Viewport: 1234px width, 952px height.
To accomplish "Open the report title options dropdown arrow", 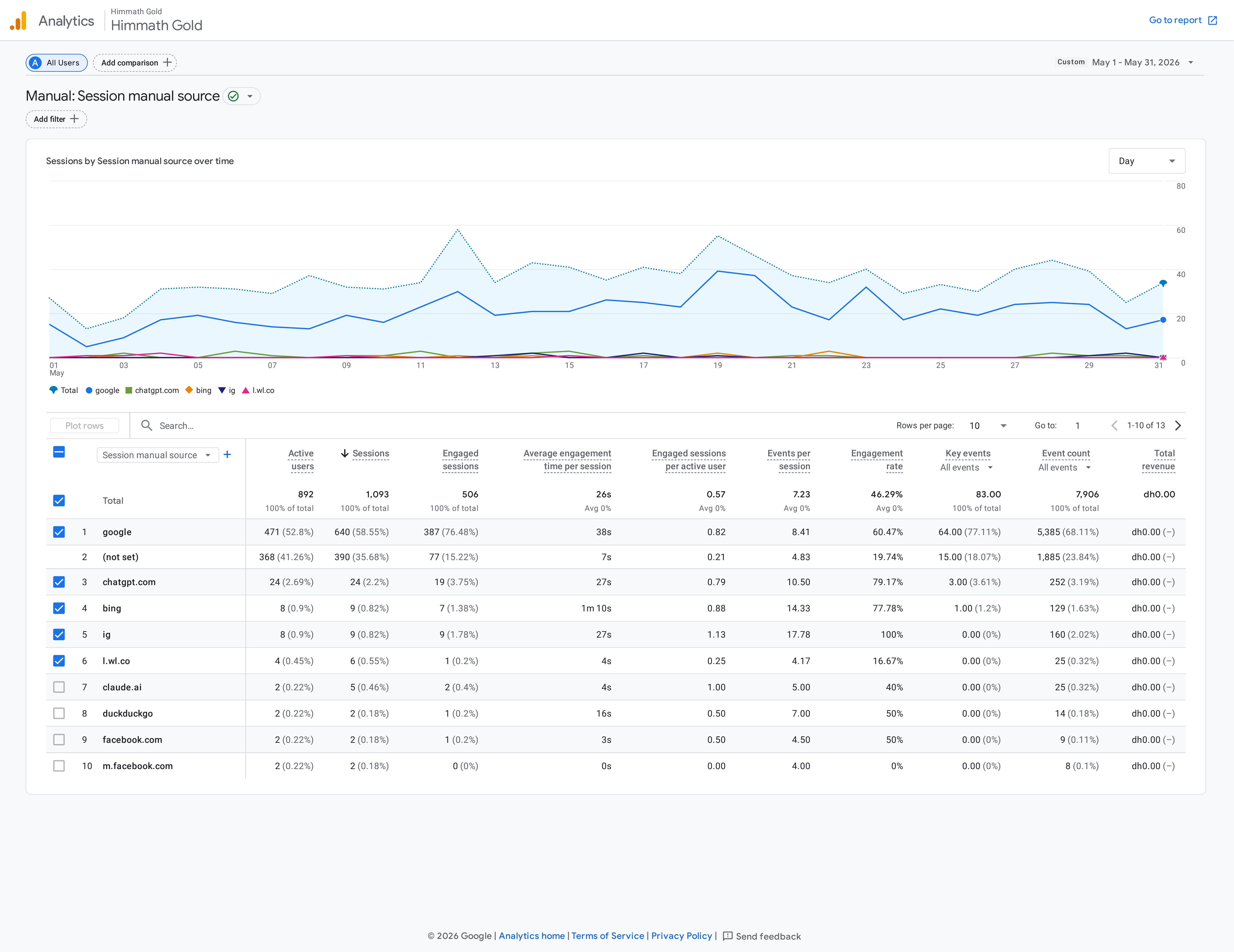I will click(x=250, y=96).
